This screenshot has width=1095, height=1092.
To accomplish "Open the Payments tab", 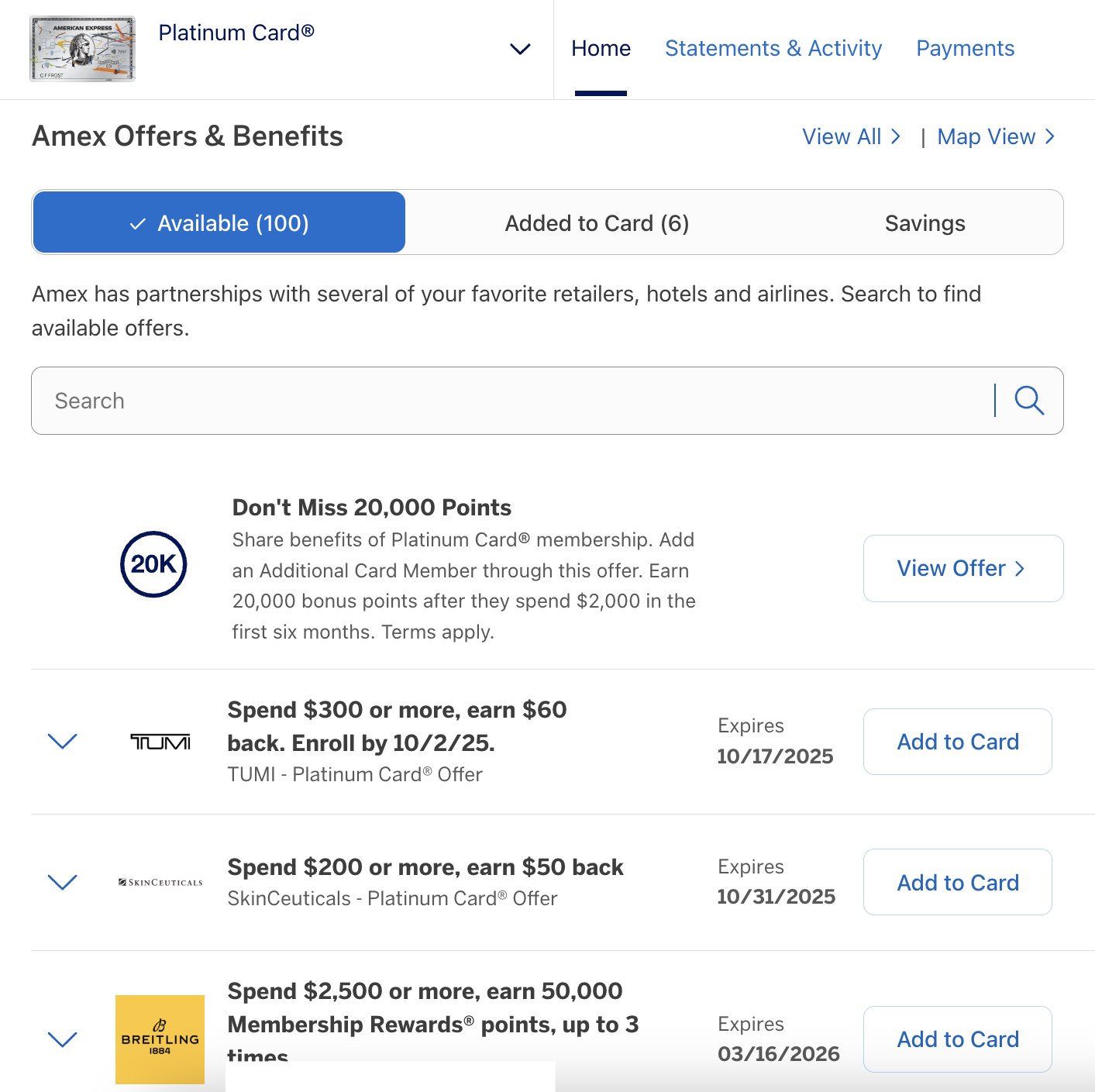I will [965, 48].
